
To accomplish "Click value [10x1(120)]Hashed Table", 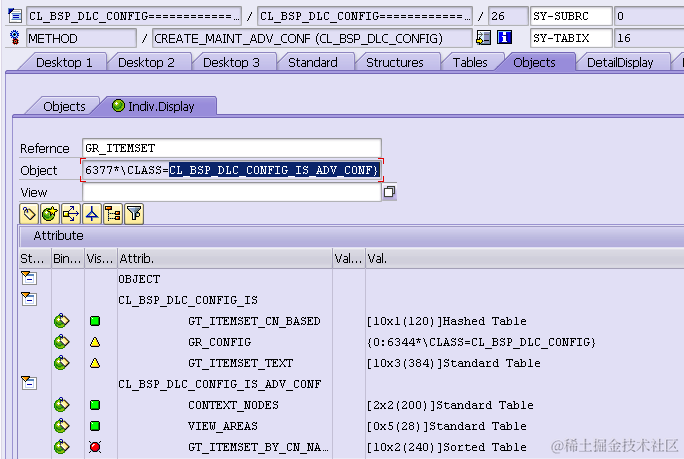I will click(x=447, y=321).
